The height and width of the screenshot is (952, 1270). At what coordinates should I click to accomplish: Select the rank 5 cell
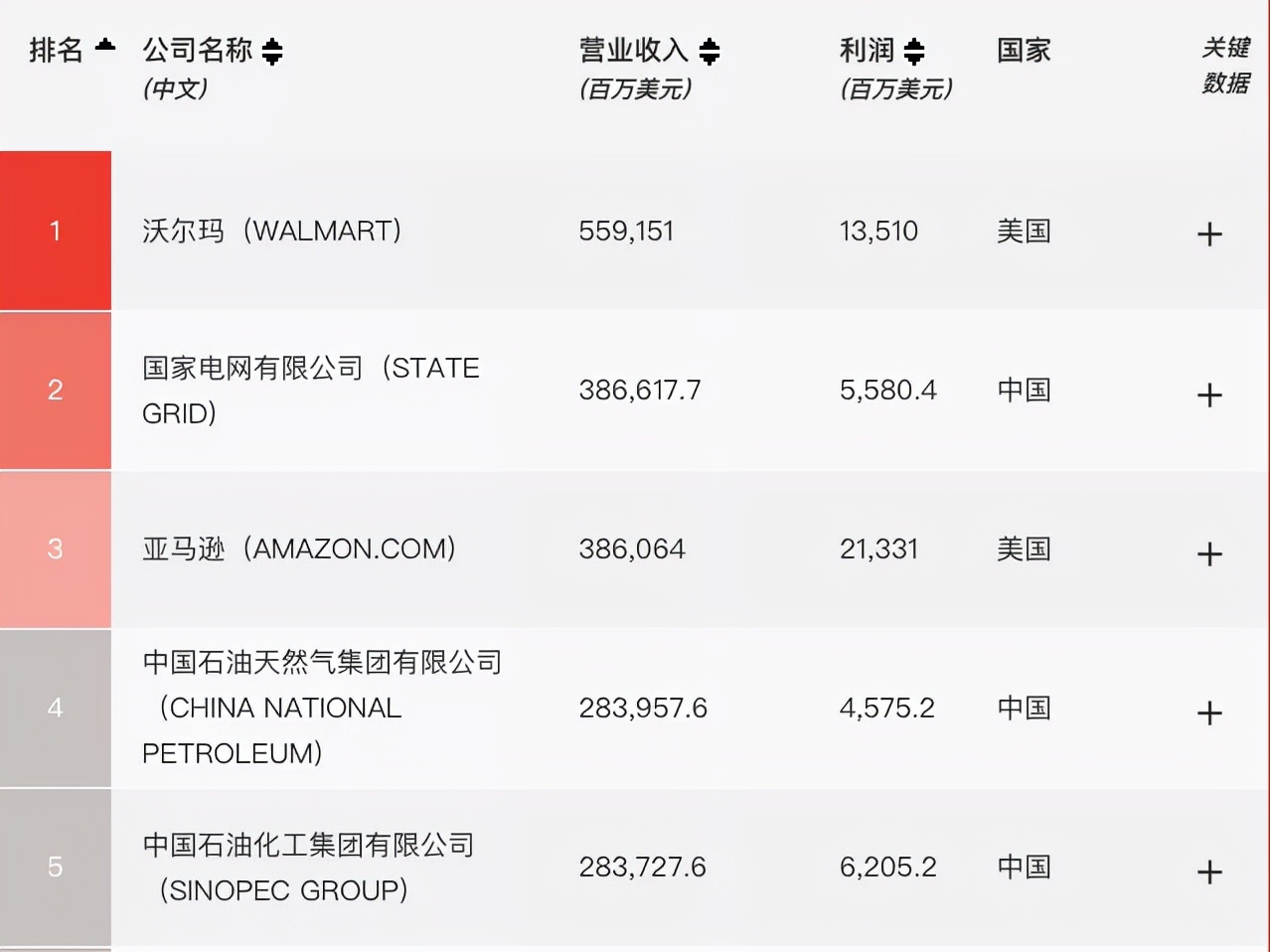pos(56,867)
